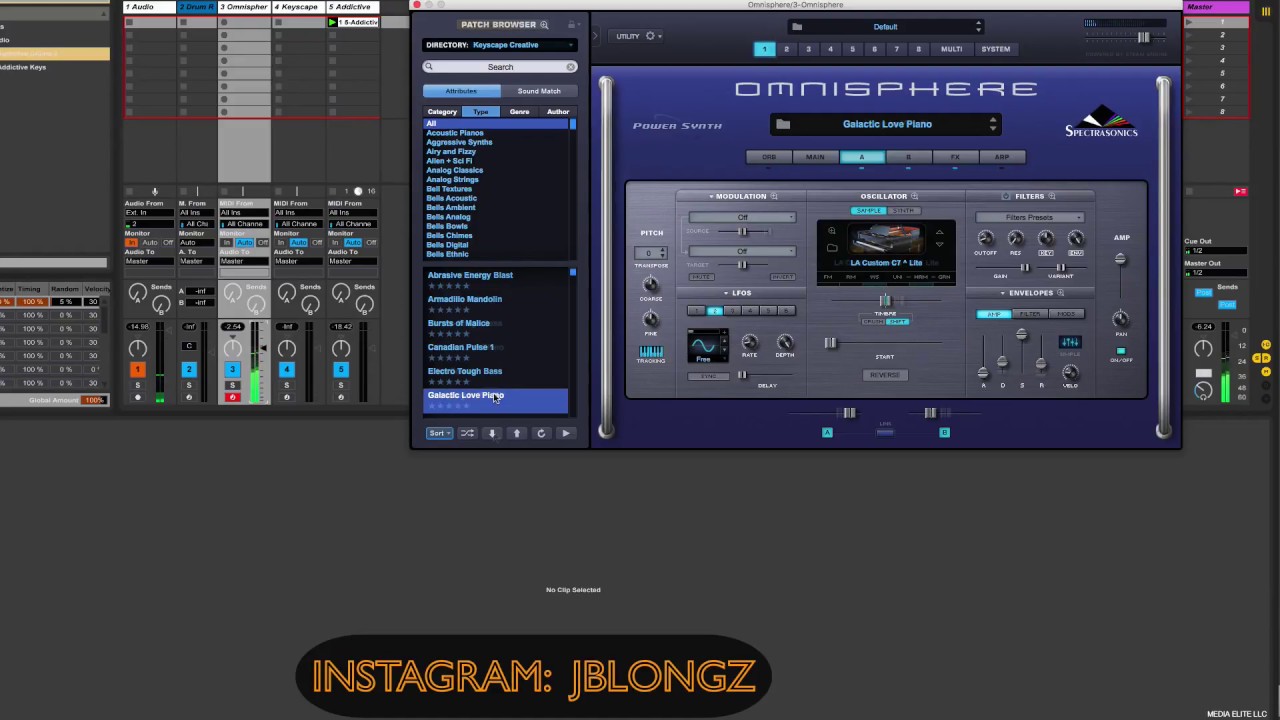Enable Sync for the LFO
This screenshot has height=720, width=1280.
(x=708, y=376)
